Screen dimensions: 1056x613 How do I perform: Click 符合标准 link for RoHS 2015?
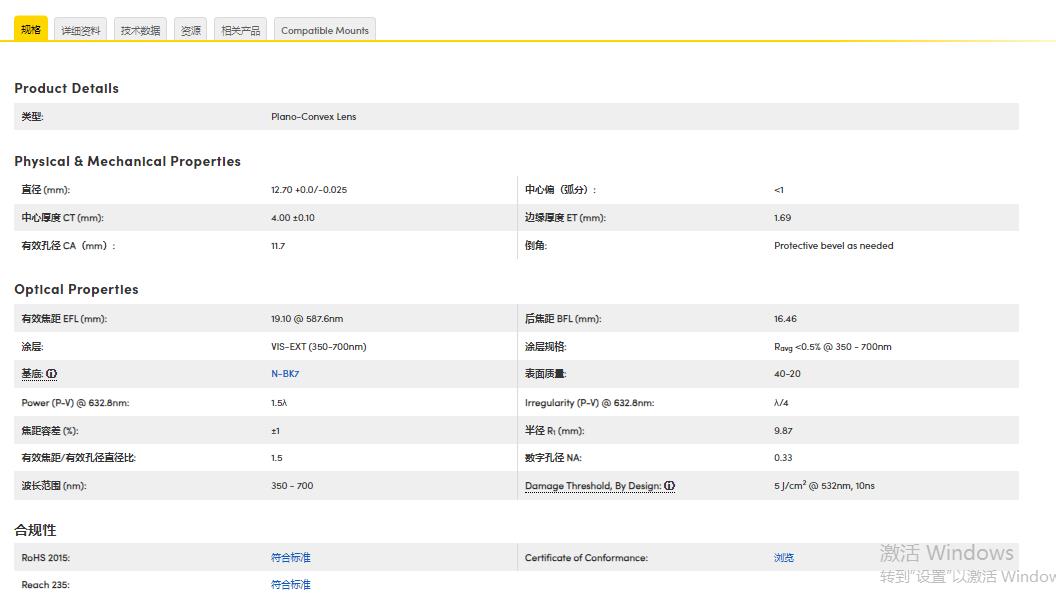pos(291,558)
